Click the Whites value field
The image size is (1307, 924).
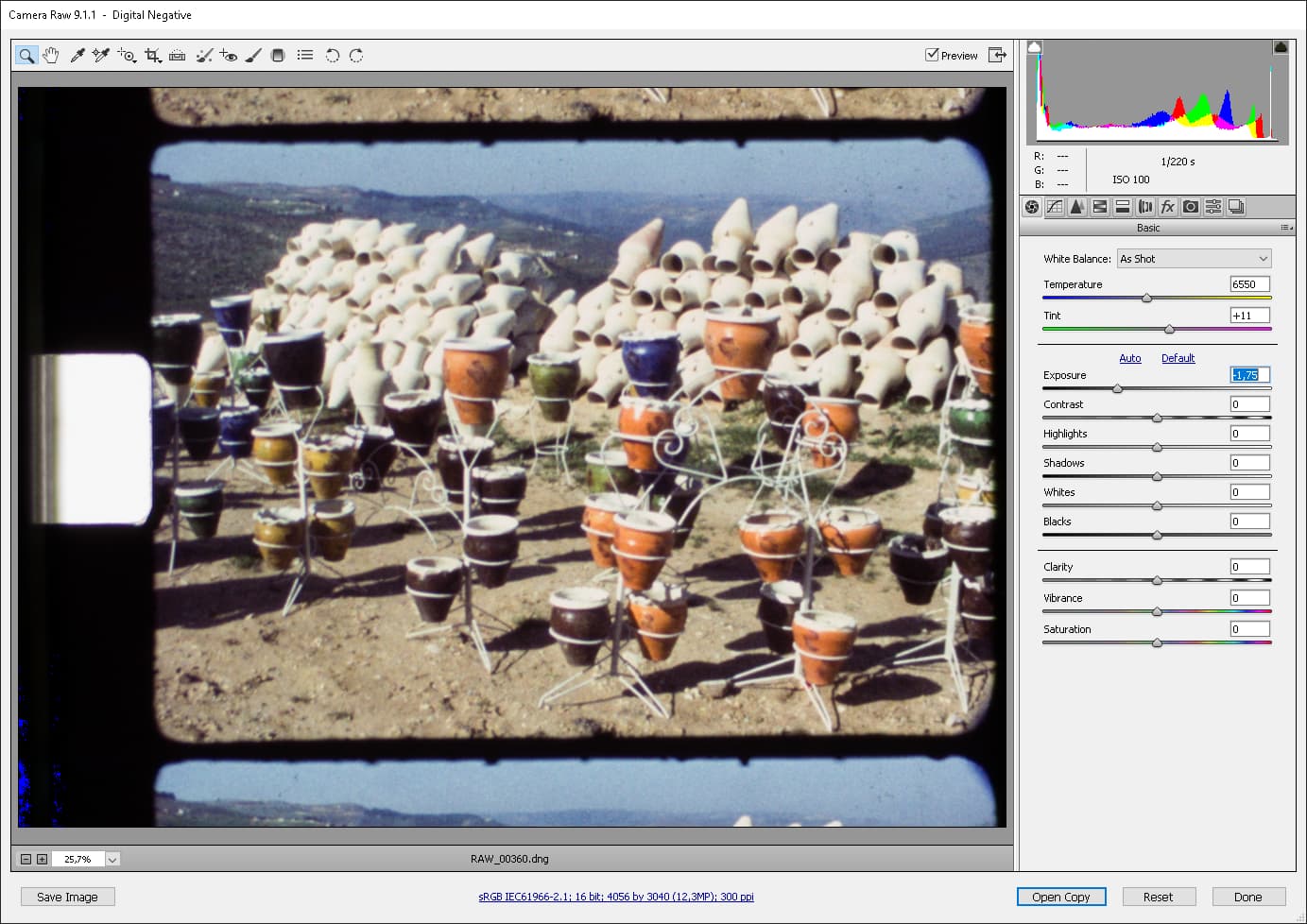pyautogui.click(x=1249, y=492)
